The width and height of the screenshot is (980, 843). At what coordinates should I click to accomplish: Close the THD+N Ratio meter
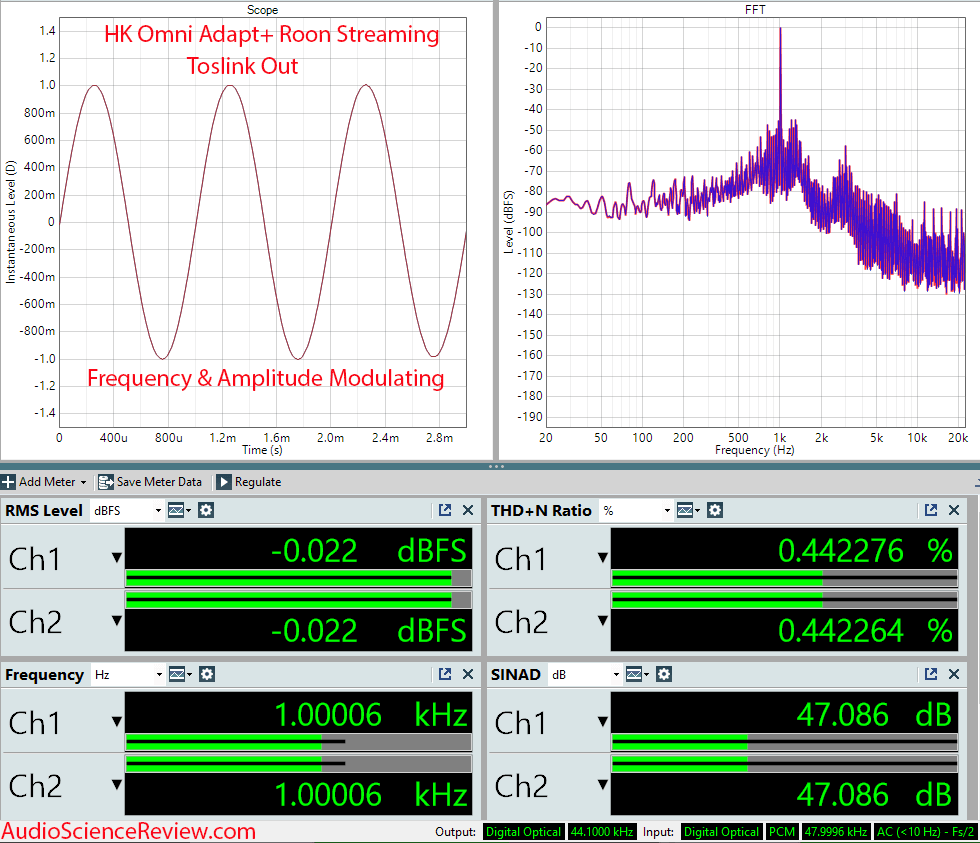954,510
